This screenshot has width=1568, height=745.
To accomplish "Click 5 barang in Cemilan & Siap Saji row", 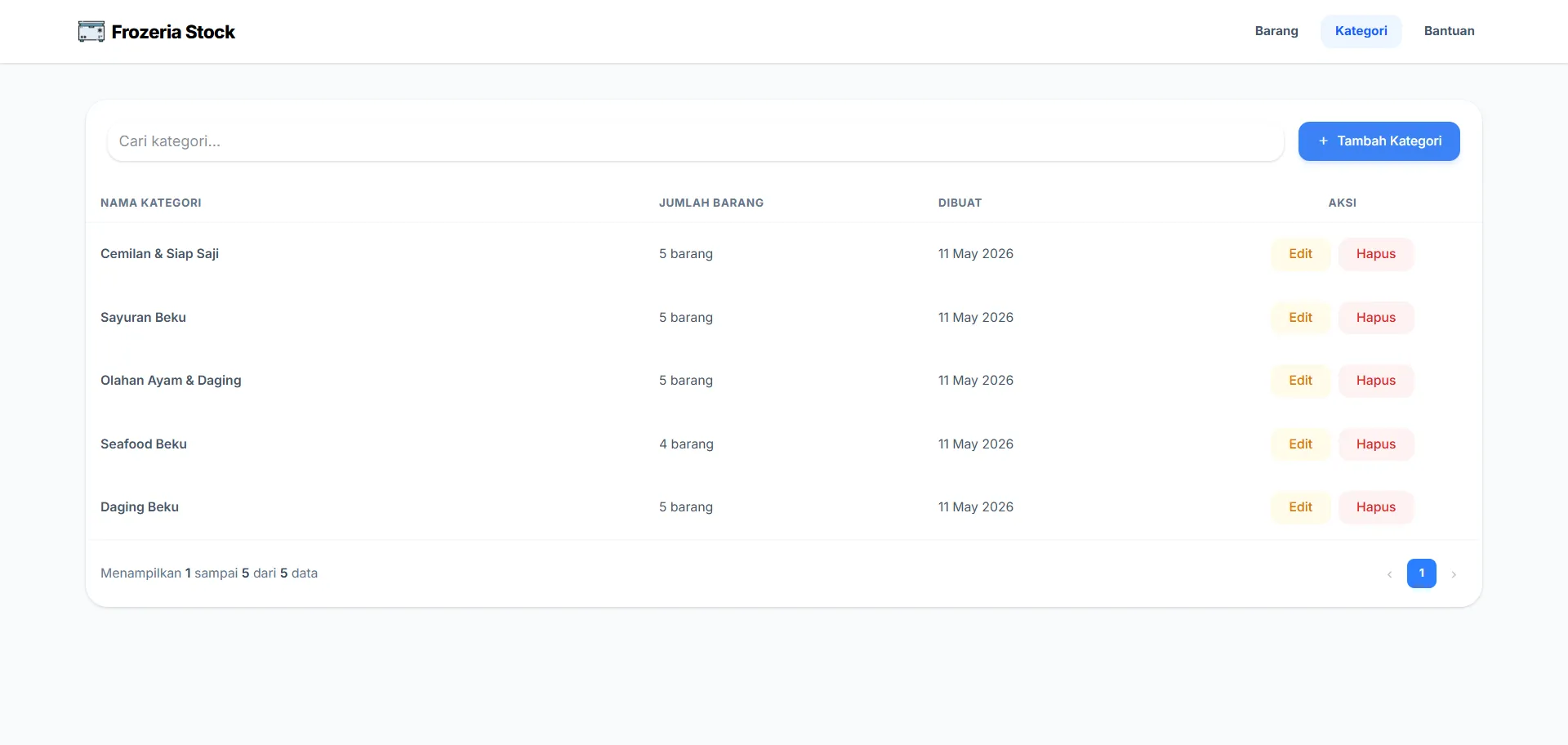I will pos(686,254).
